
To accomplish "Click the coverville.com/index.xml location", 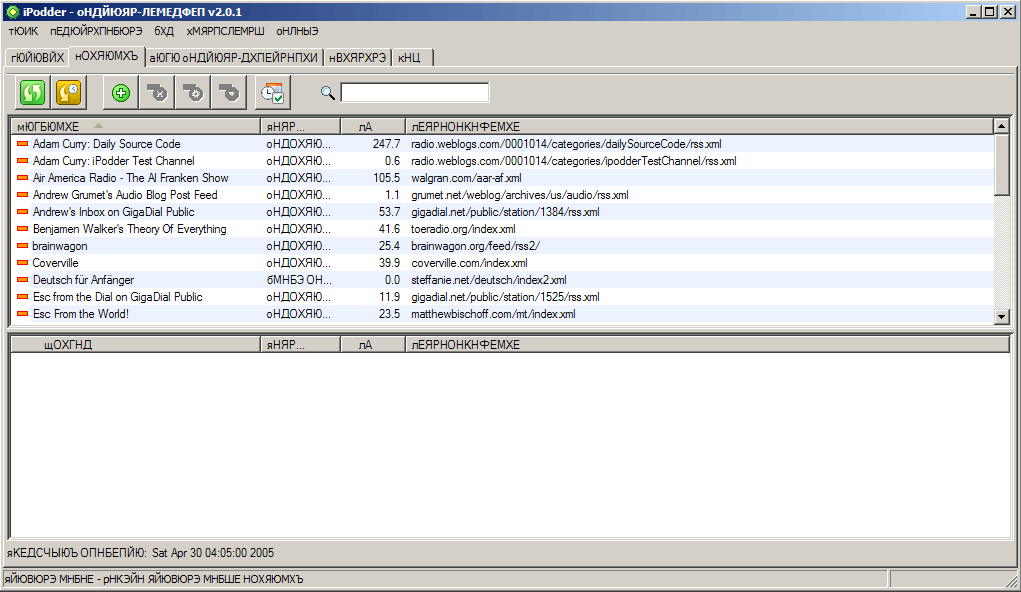I will [x=469, y=262].
